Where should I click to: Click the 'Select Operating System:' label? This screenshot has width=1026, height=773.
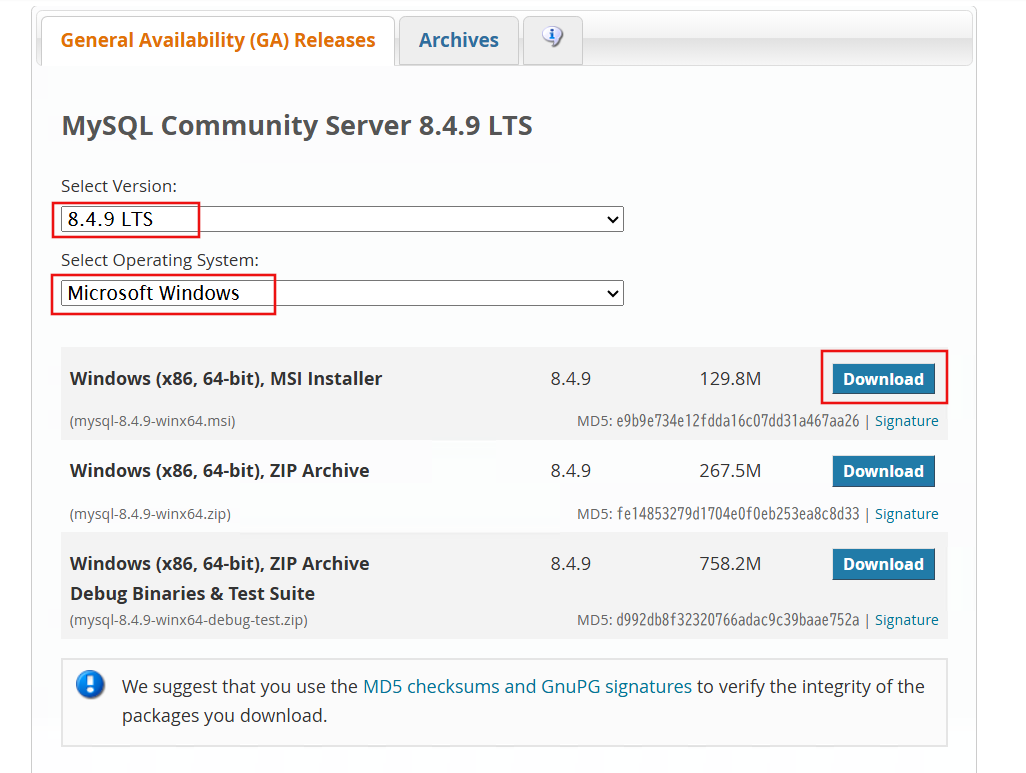tap(160, 261)
